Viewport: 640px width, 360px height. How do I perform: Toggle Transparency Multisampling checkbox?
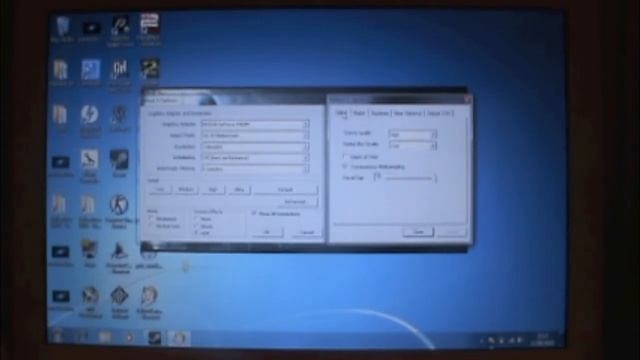click(x=345, y=167)
